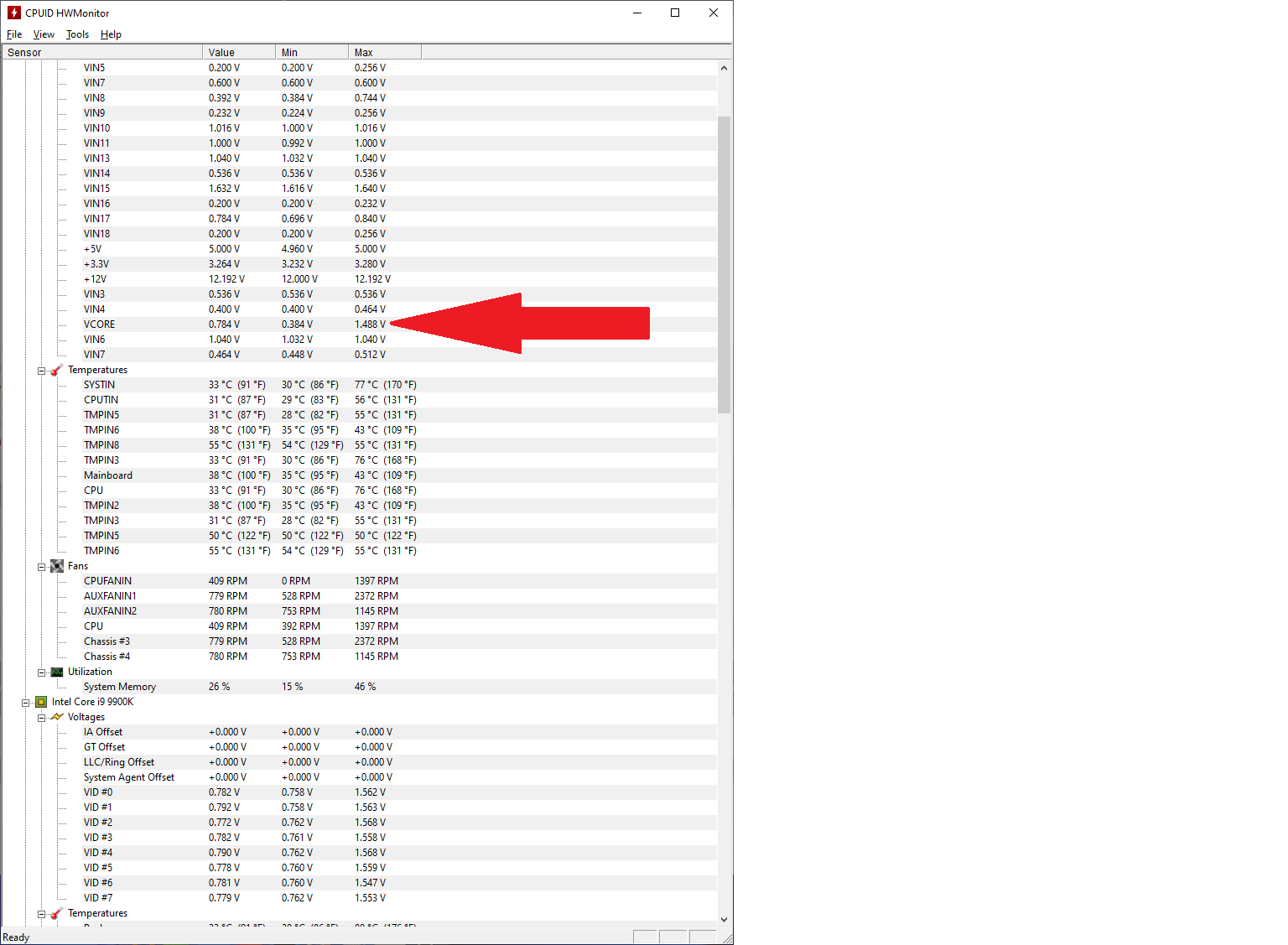This screenshot has width=1288, height=945.
Task: Open the Help menu
Action: tap(111, 34)
